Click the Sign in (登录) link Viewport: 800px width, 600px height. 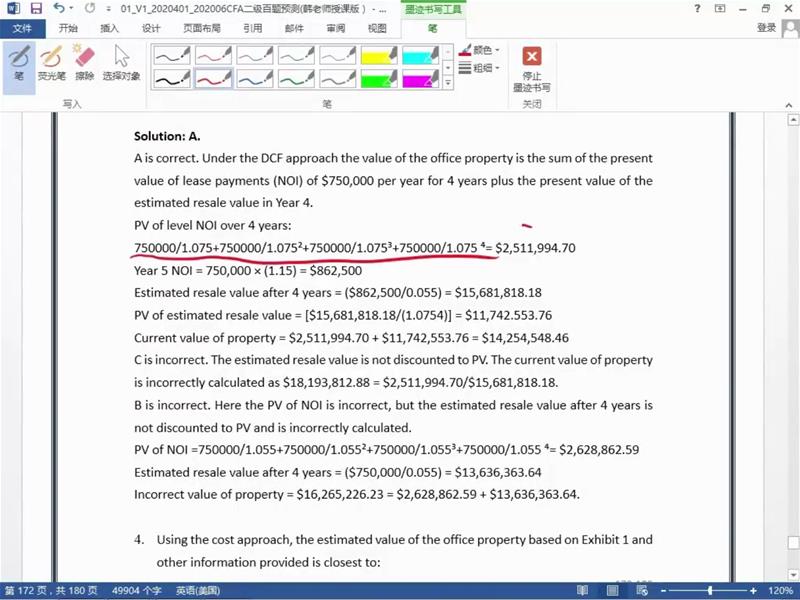(x=767, y=28)
